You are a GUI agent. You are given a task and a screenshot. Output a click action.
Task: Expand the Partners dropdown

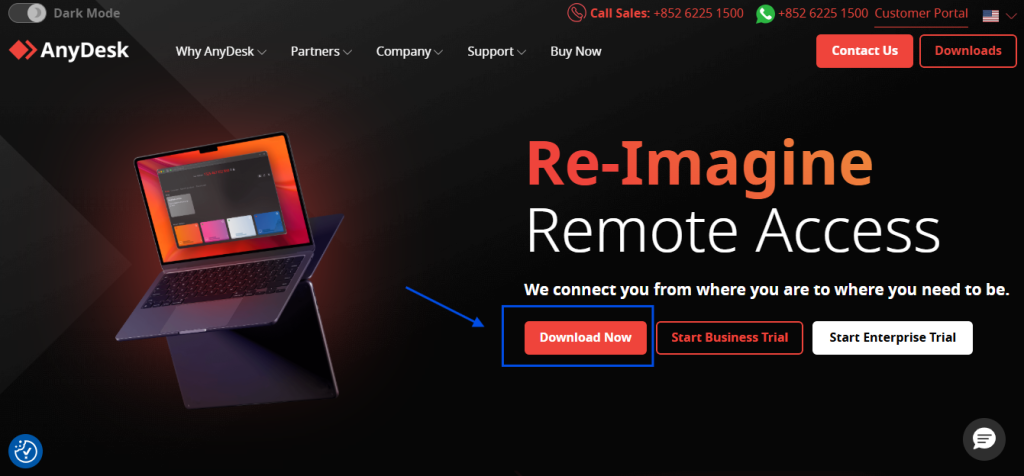click(x=321, y=52)
